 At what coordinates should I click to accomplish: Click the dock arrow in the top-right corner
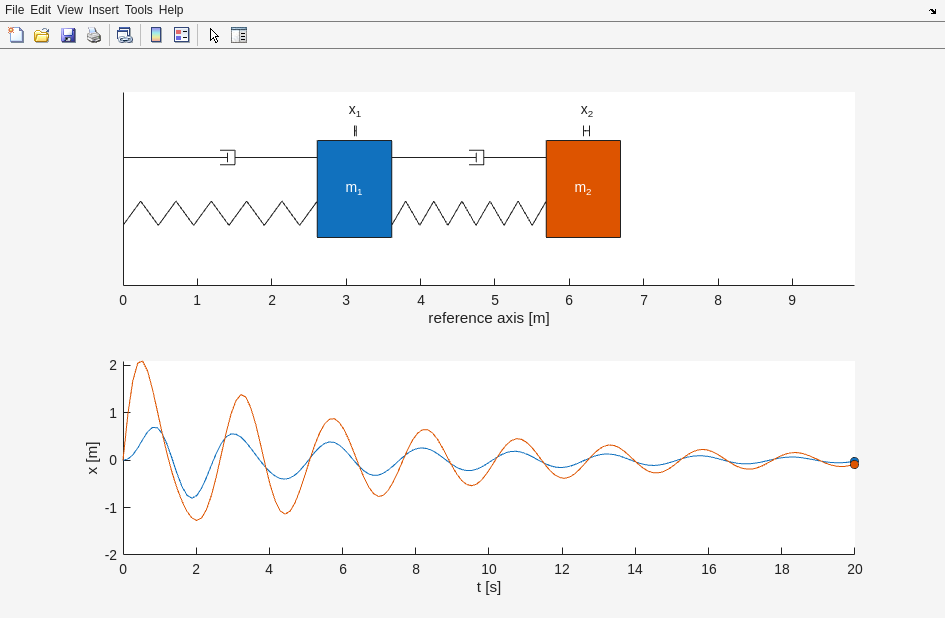[932, 10]
